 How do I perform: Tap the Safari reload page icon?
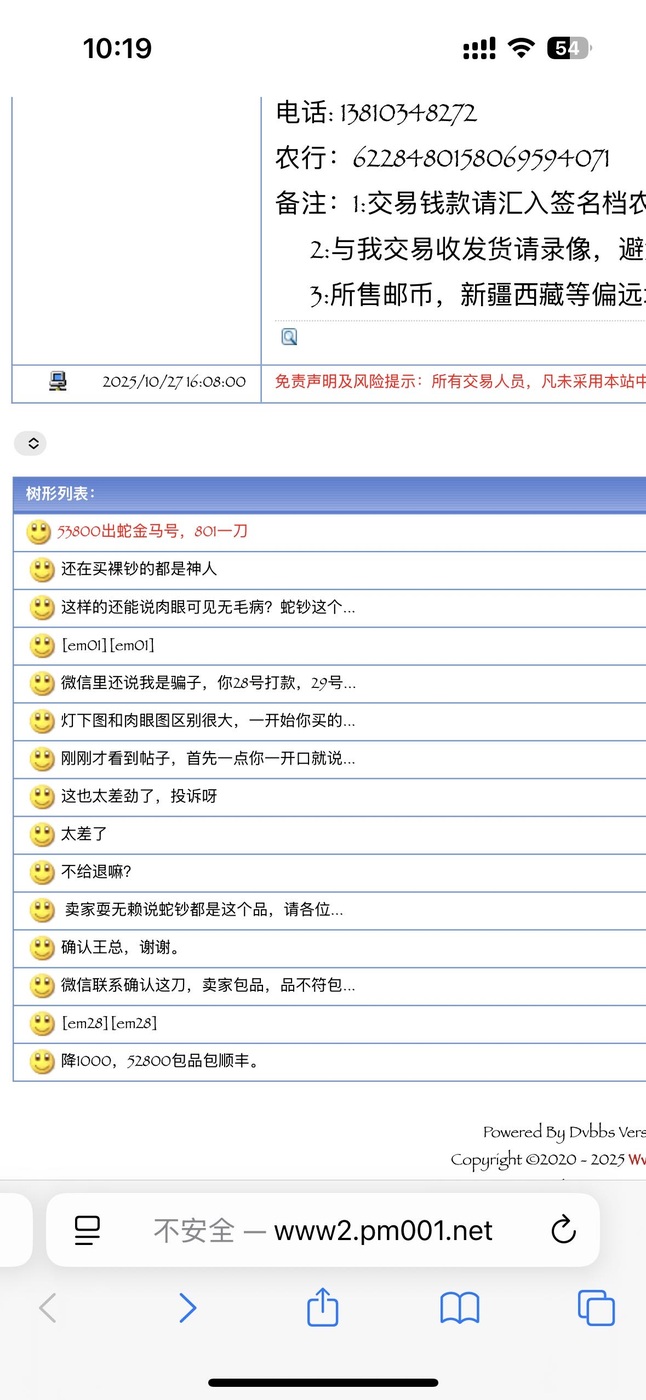pyautogui.click(x=564, y=1230)
